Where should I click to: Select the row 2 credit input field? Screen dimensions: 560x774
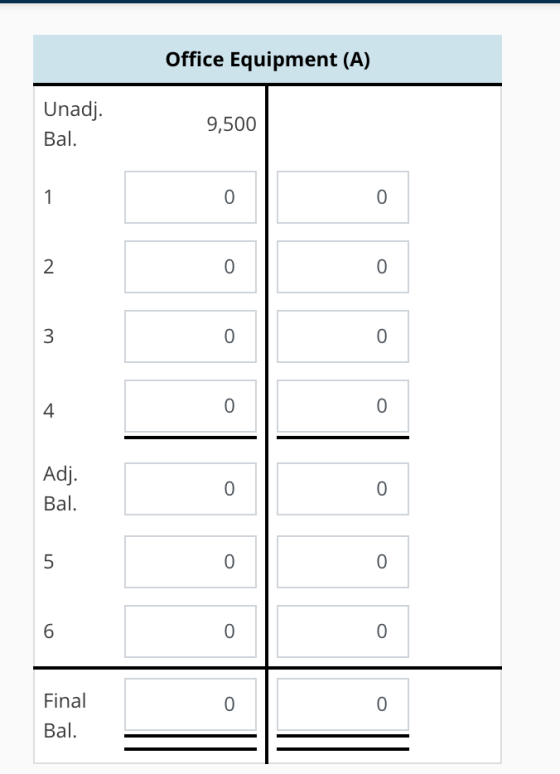pyautogui.click(x=343, y=267)
